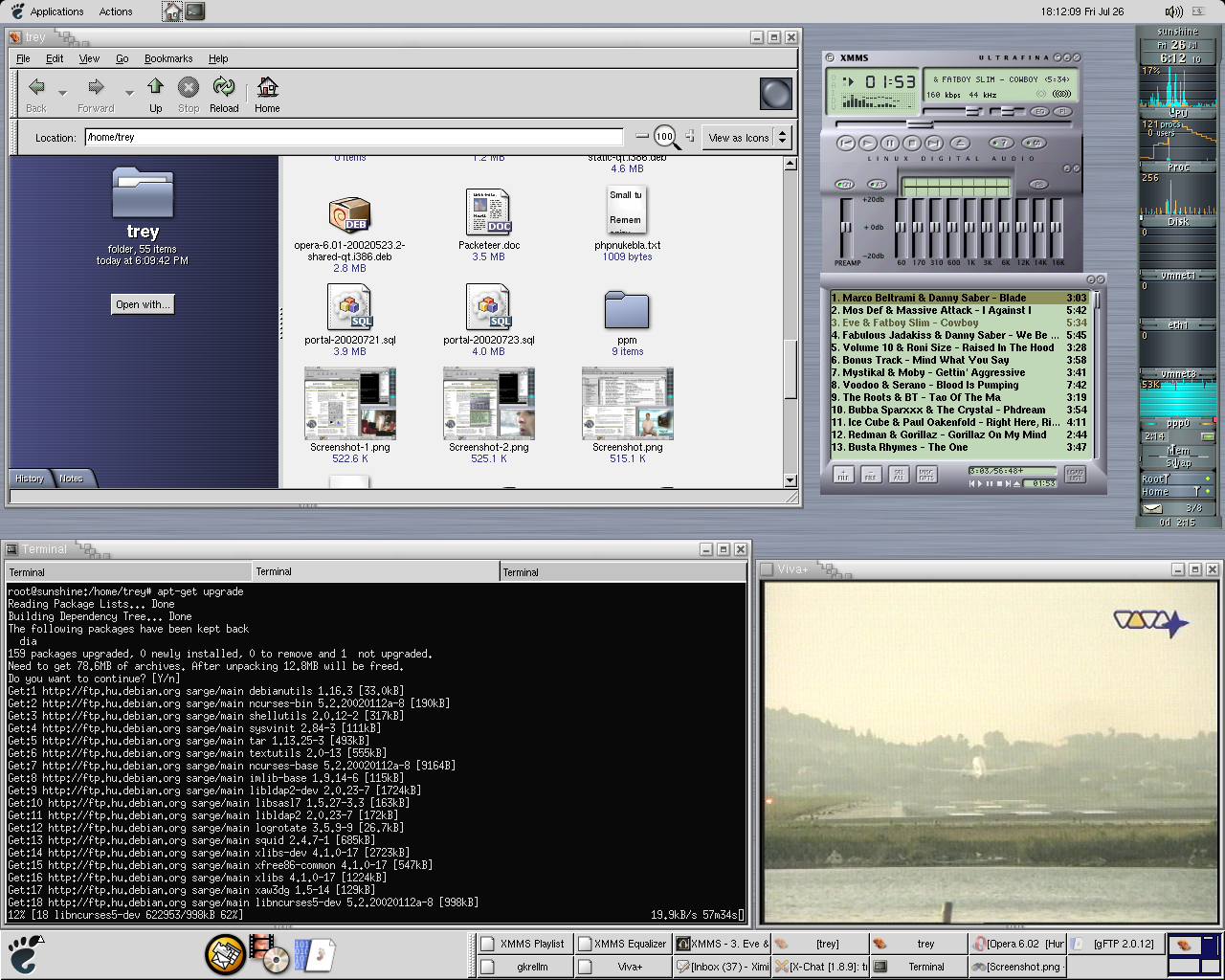Screen dimensions: 1225x980
Task: Click playlist MISC OPTS button
Action: coord(926,475)
